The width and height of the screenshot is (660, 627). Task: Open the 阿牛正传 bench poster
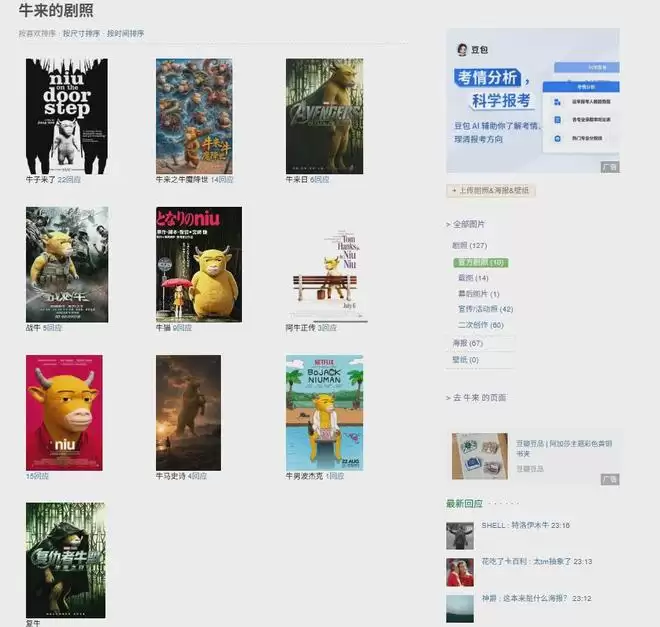pyautogui.click(x=327, y=275)
